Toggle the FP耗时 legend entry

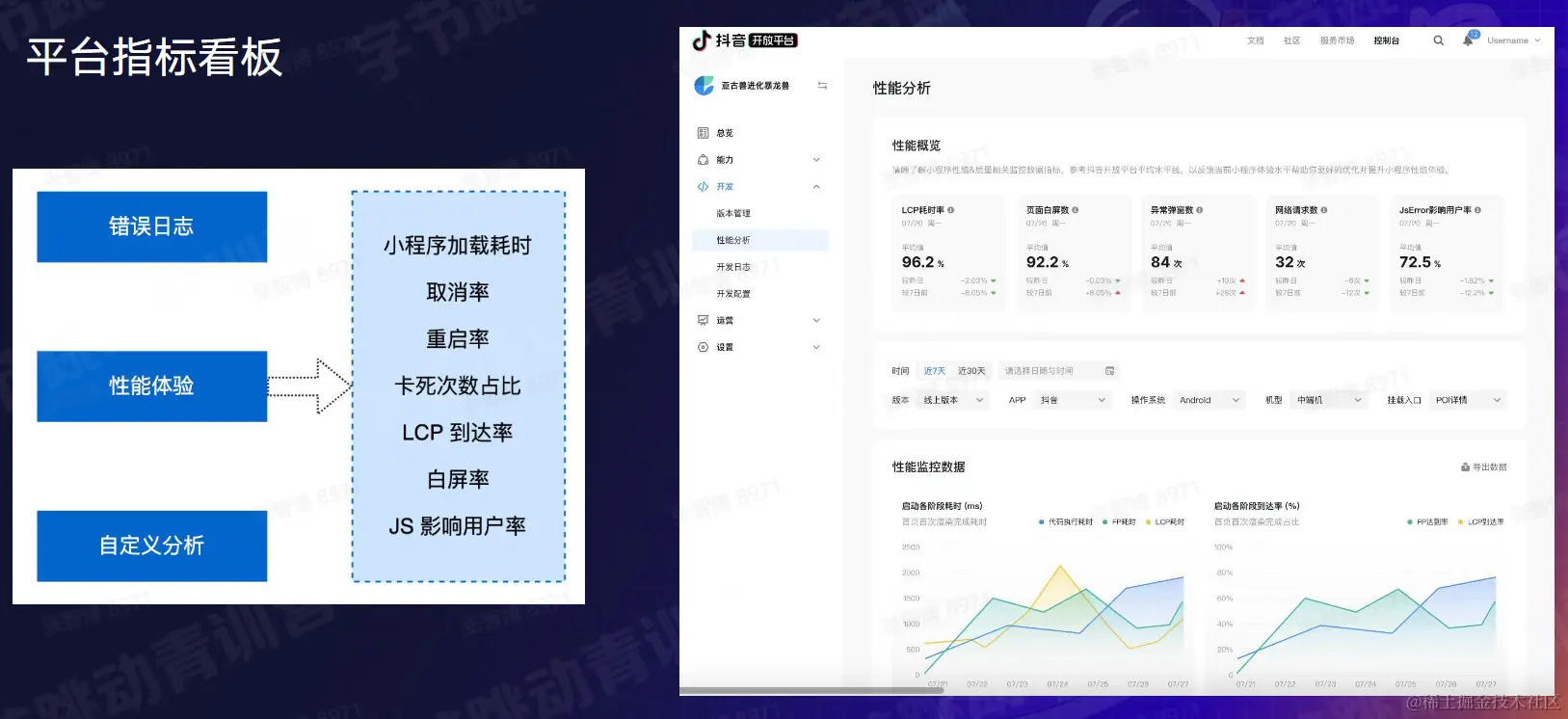coord(1119,521)
